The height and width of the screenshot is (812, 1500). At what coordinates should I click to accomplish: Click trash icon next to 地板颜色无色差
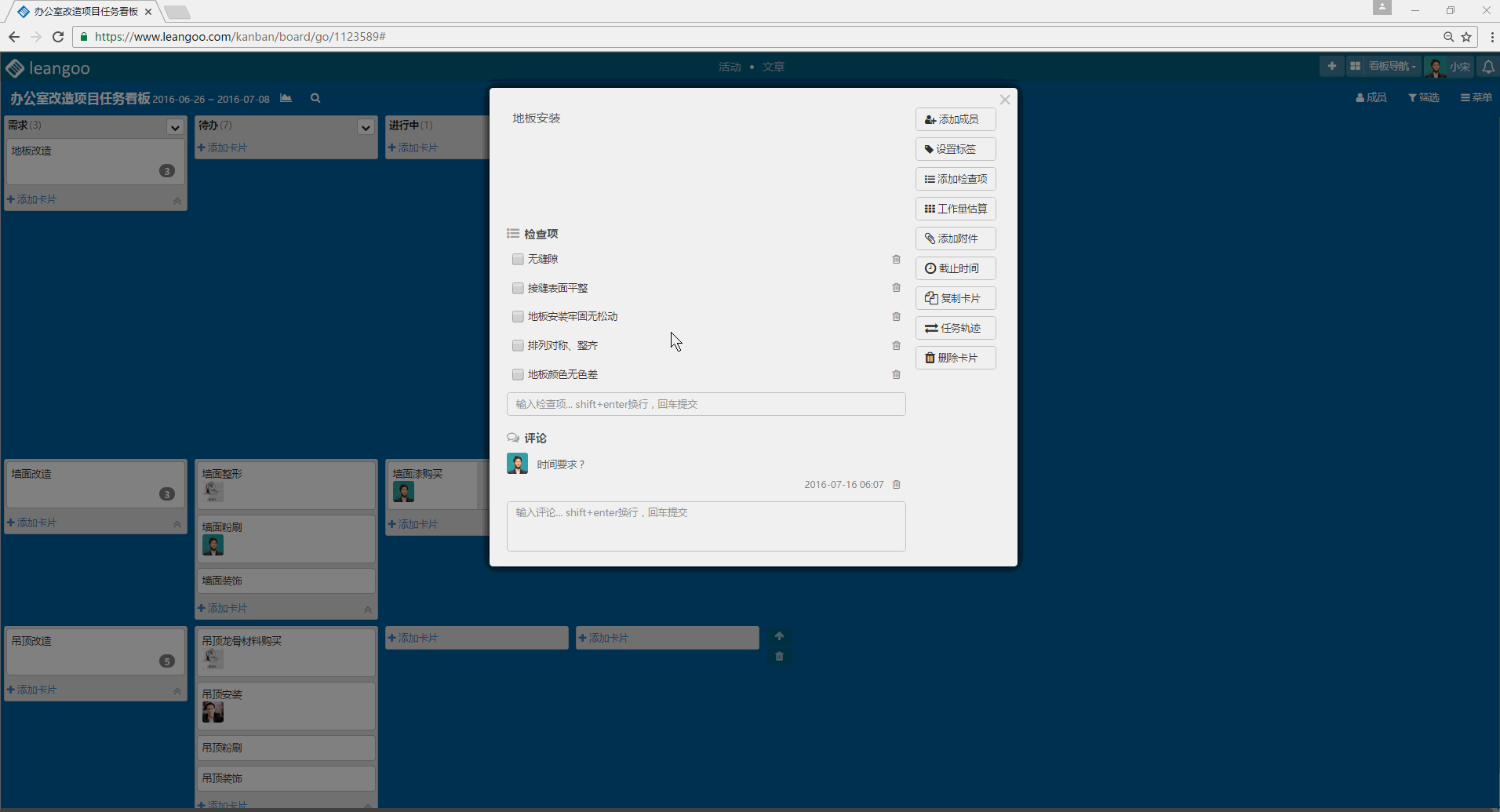pos(896,374)
